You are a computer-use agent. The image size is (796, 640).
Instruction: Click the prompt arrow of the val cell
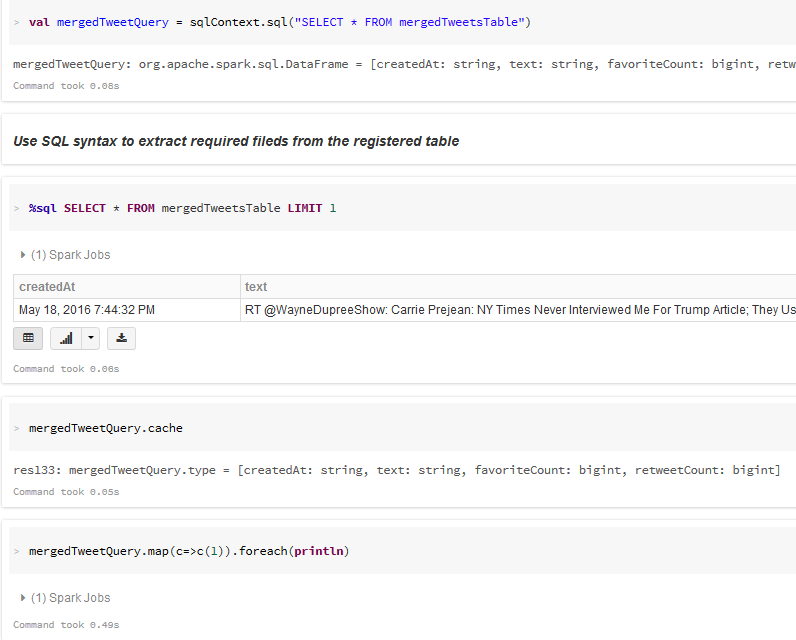pyautogui.click(x=17, y=22)
